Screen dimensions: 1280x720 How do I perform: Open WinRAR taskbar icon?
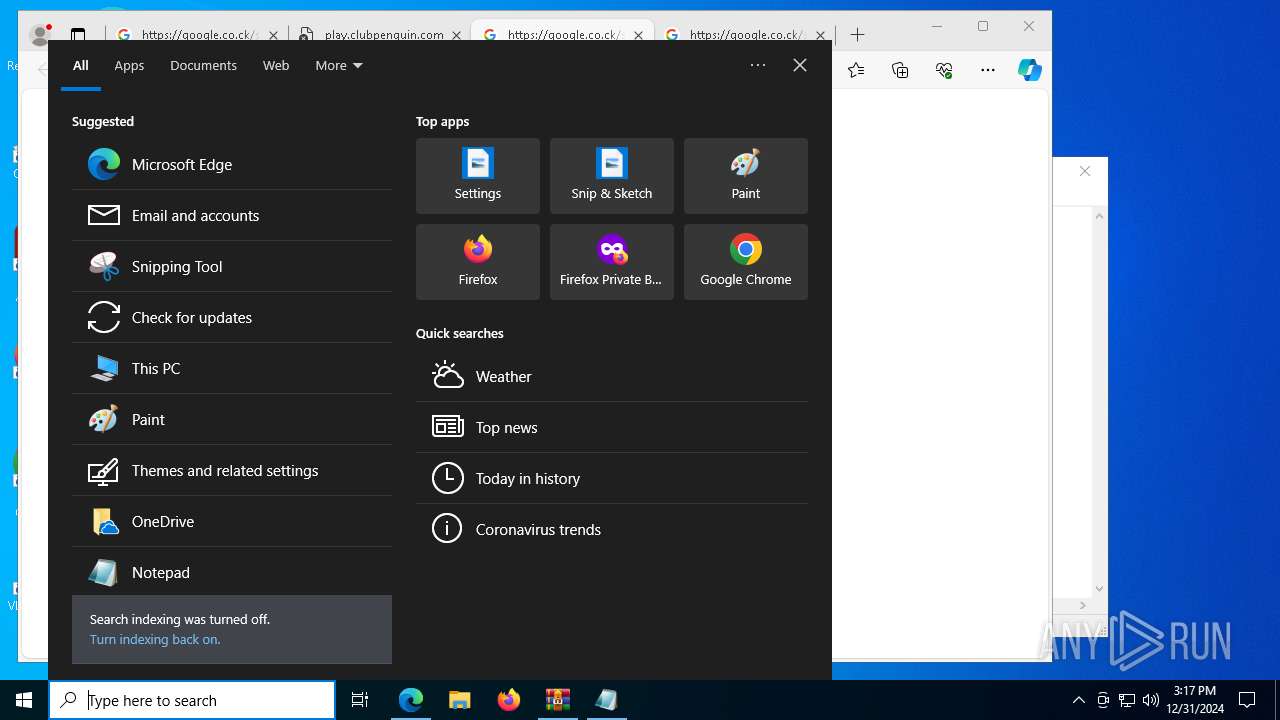[558, 700]
